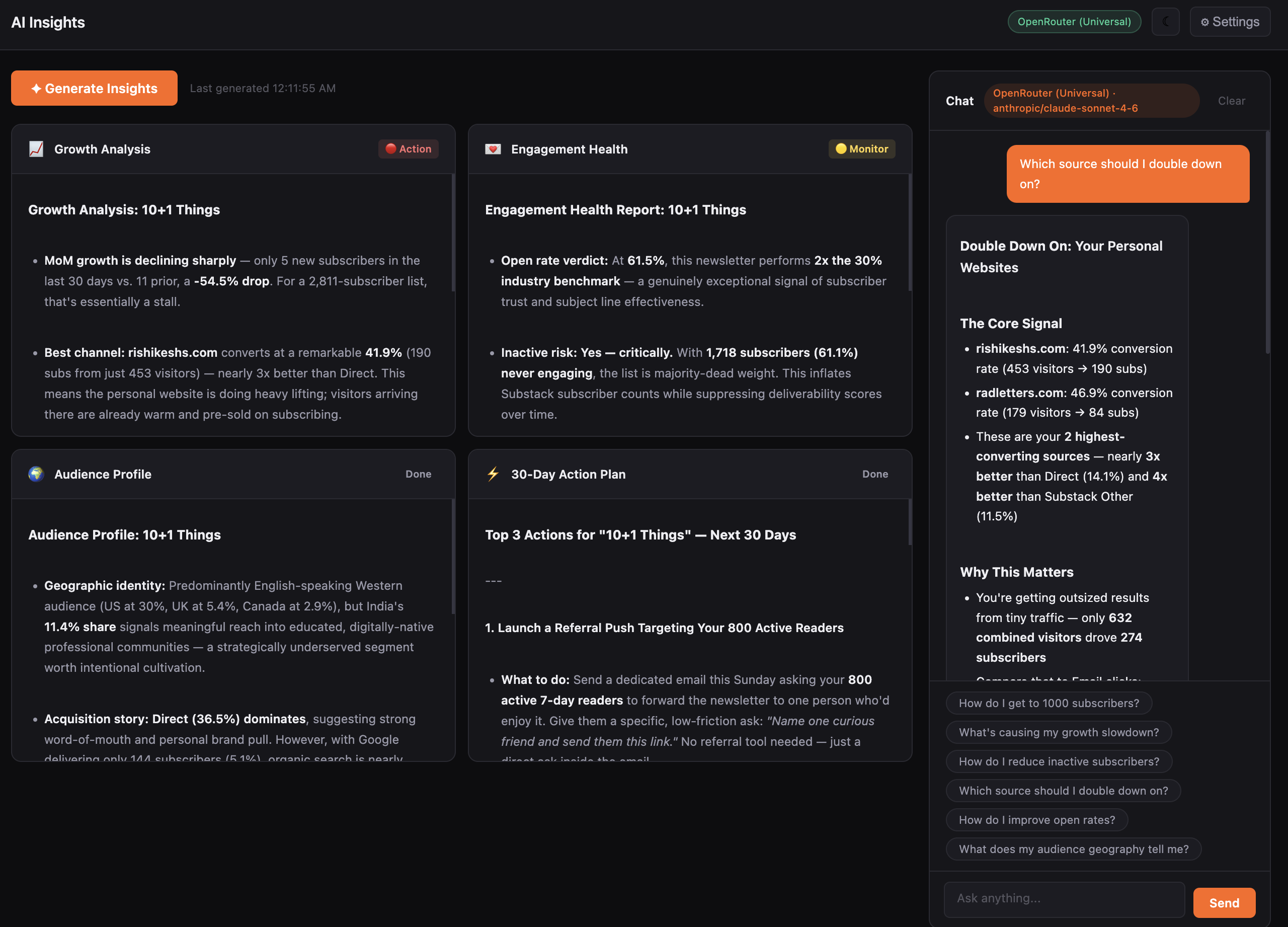The image size is (1288, 927).
Task: Toggle dark mode with the moon icon
Action: [1165, 21]
